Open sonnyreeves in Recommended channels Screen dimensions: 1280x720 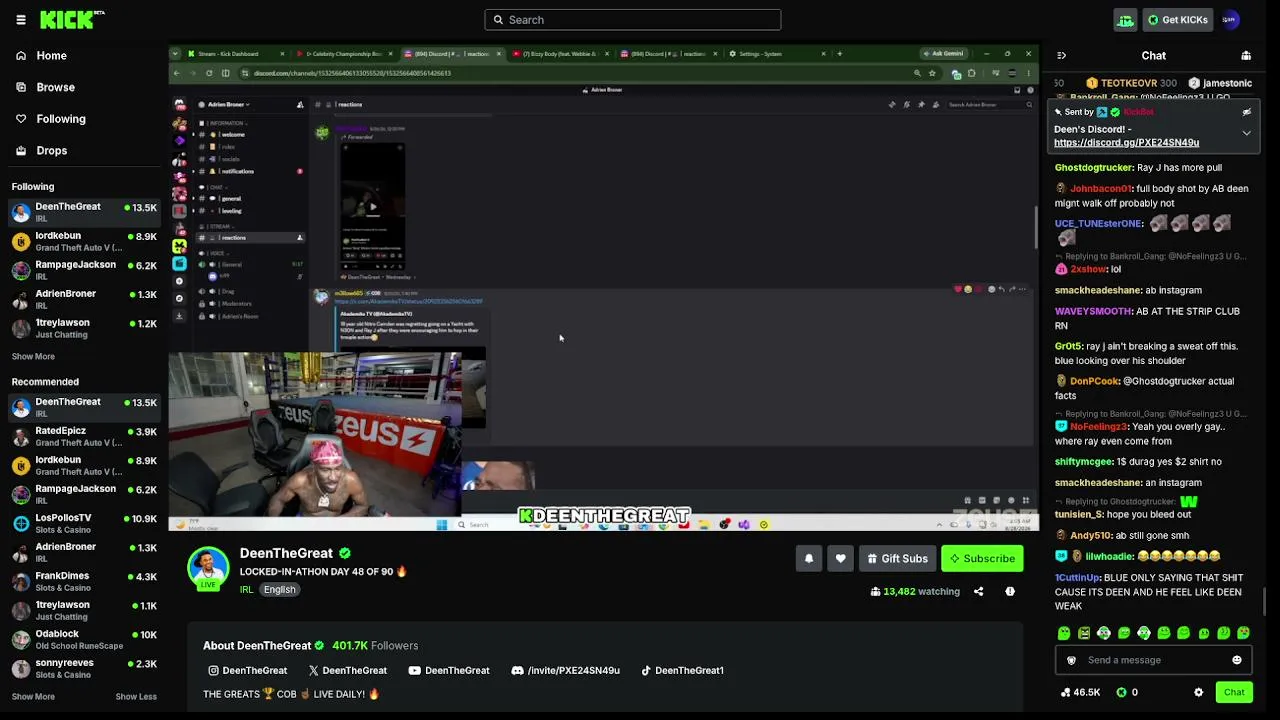coord(84,669)
